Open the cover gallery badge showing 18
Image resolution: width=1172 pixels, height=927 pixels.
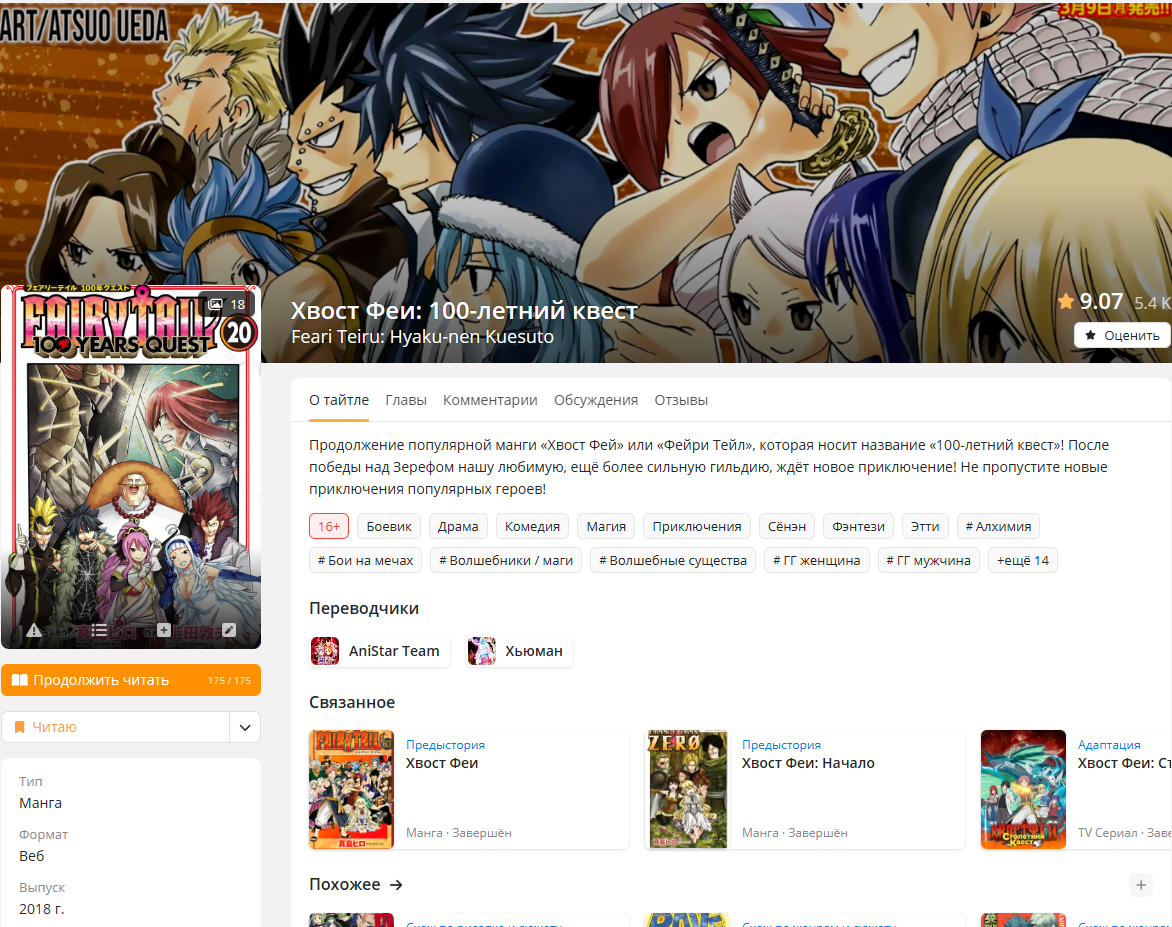226,304
